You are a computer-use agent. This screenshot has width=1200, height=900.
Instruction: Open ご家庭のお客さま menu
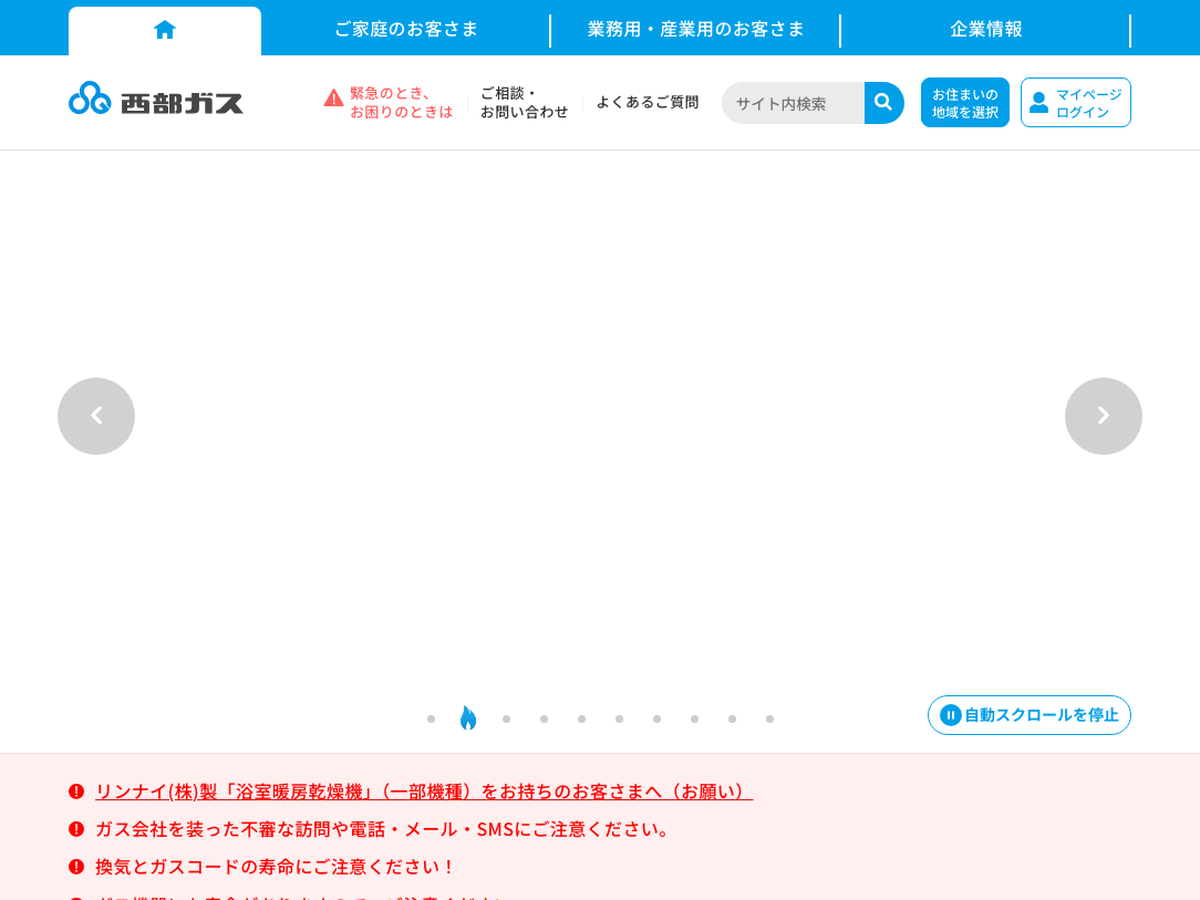[x=406, y=29]
